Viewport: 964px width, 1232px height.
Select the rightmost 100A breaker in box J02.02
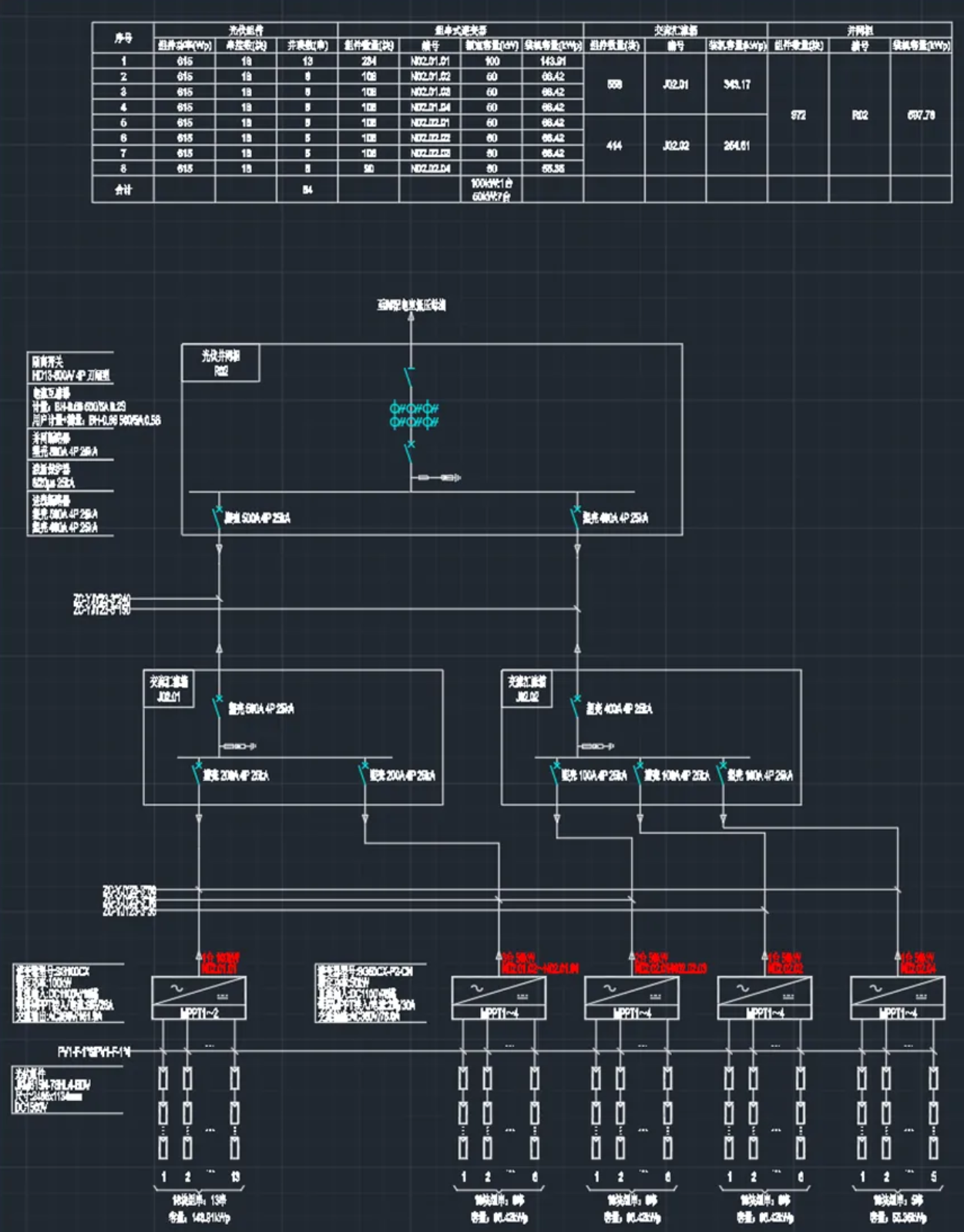722,773
